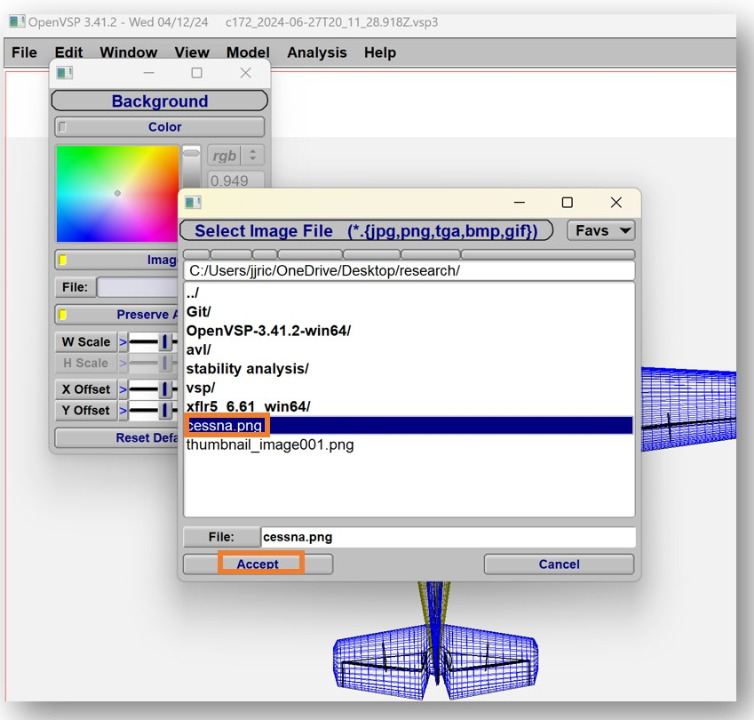Viewport: 754px width, 720px height.
Task: Select thumbnail_image001.png in the file list
Action: [x=269, y=445]
